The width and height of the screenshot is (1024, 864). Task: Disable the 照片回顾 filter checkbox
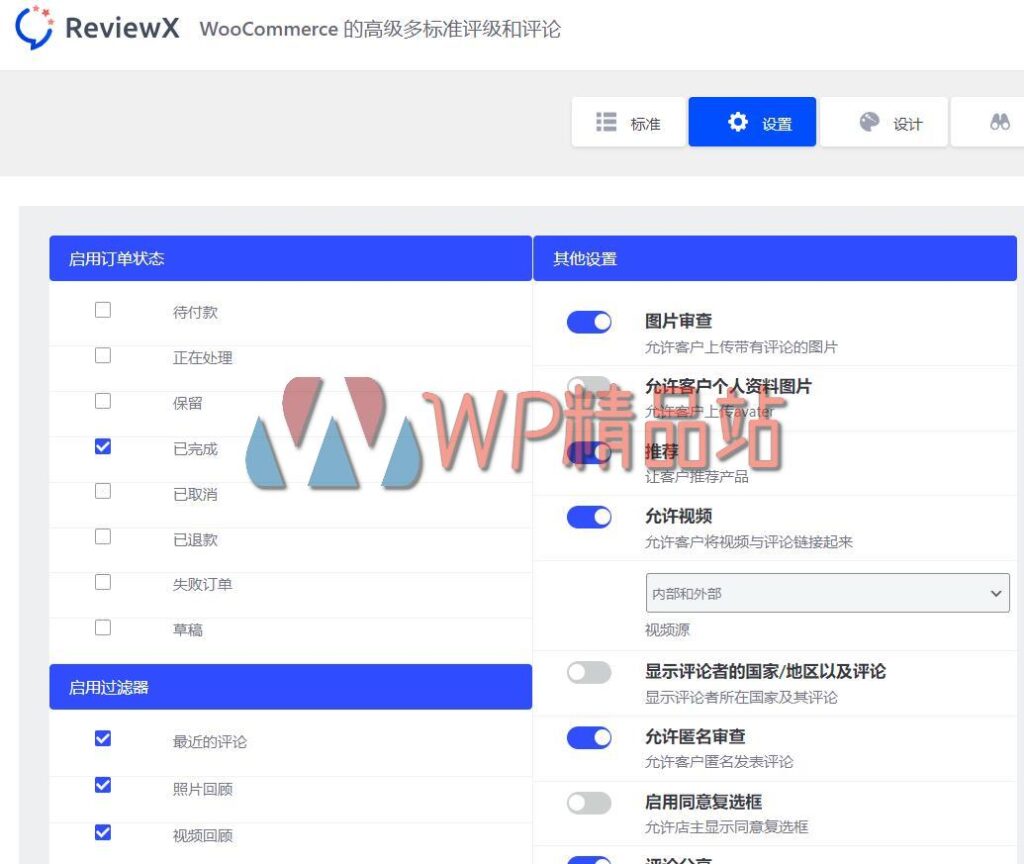(102, 785)
